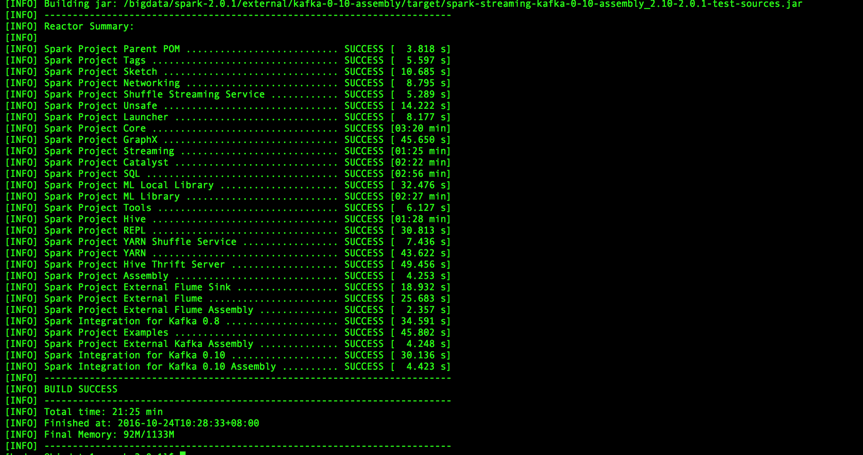This screenshot has height=455, width=863.
Task: Select the 'Spark Integration for Kafka 0.10 Assembly' line
Action: click(228, 366)
